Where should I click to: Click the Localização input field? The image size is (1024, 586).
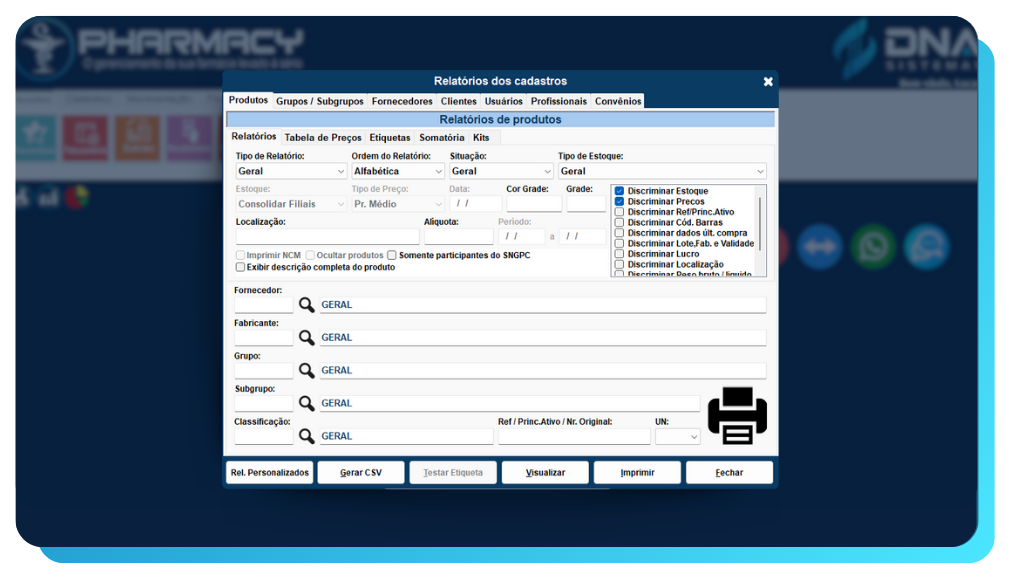327,236
